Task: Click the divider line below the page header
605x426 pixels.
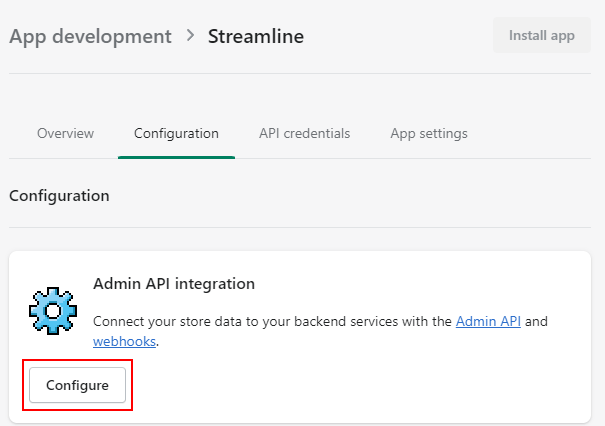Action: tap(300, 73)
